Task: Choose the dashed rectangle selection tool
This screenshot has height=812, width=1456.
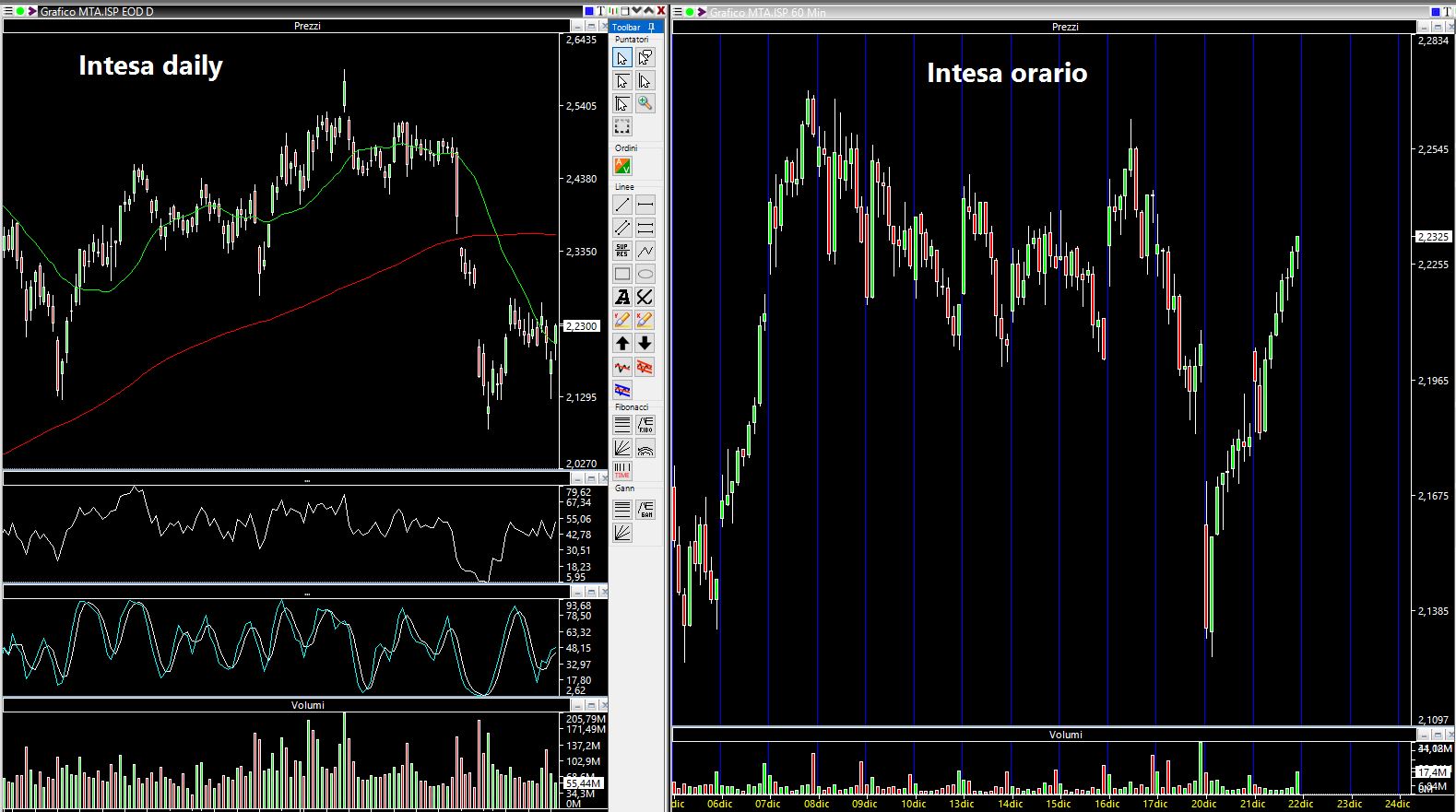Action: (622, 126)
